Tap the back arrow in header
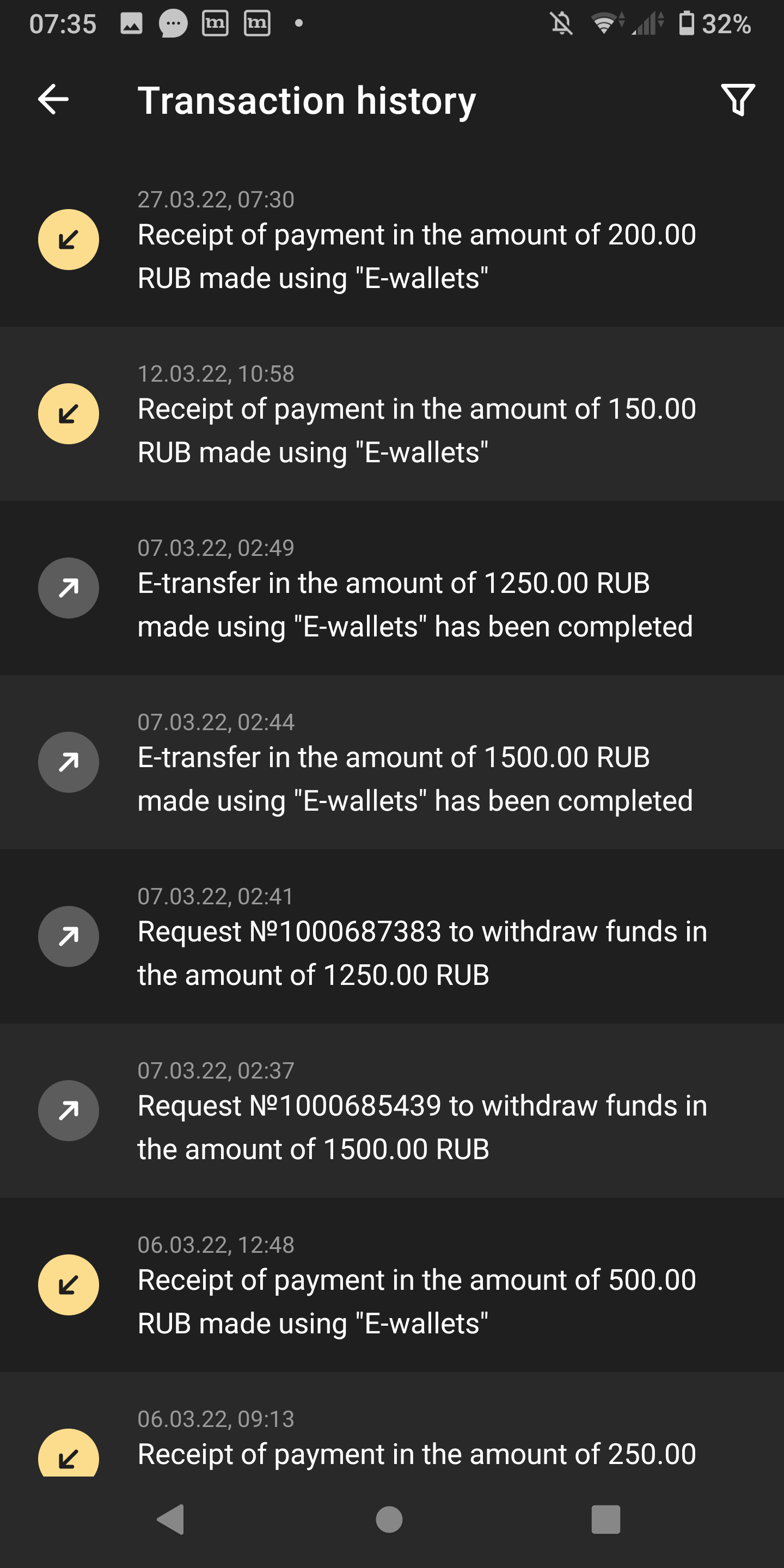Image resolution: width=784 pixels, height=1568 pixels. click(x=53, y=100)
